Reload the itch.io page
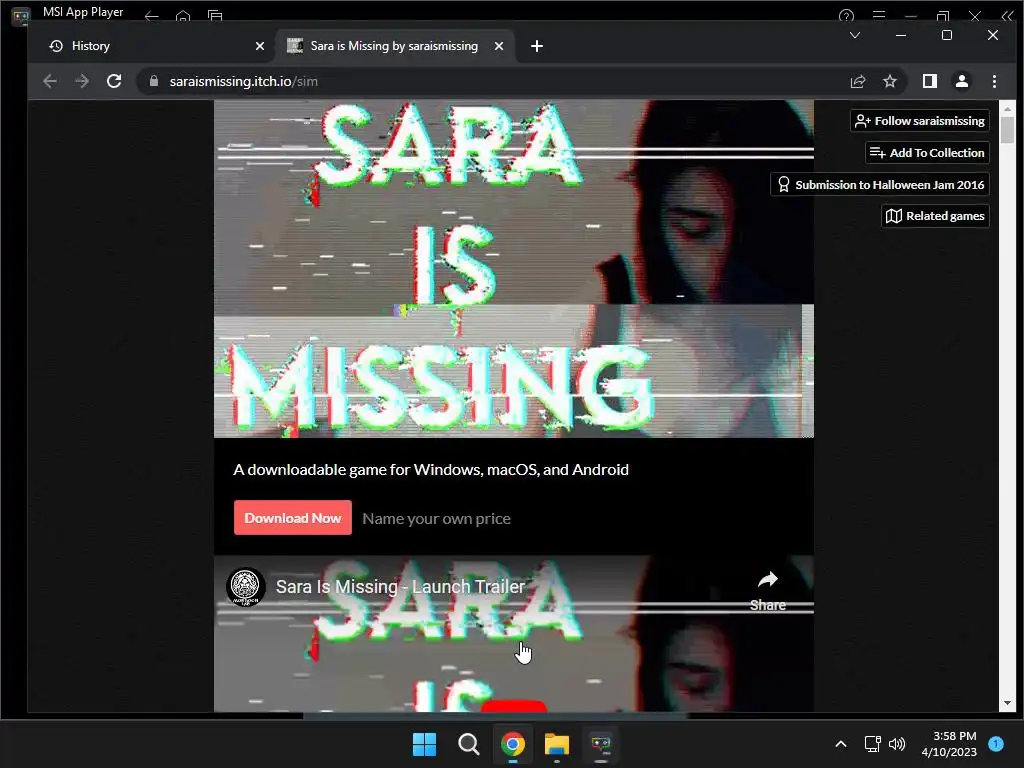 114,81
